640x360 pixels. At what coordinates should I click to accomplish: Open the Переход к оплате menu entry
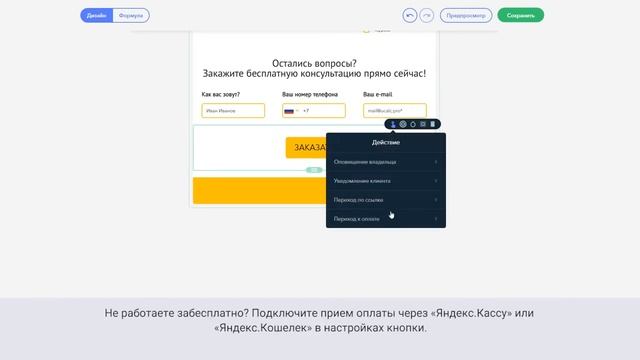tap(386, 219)
